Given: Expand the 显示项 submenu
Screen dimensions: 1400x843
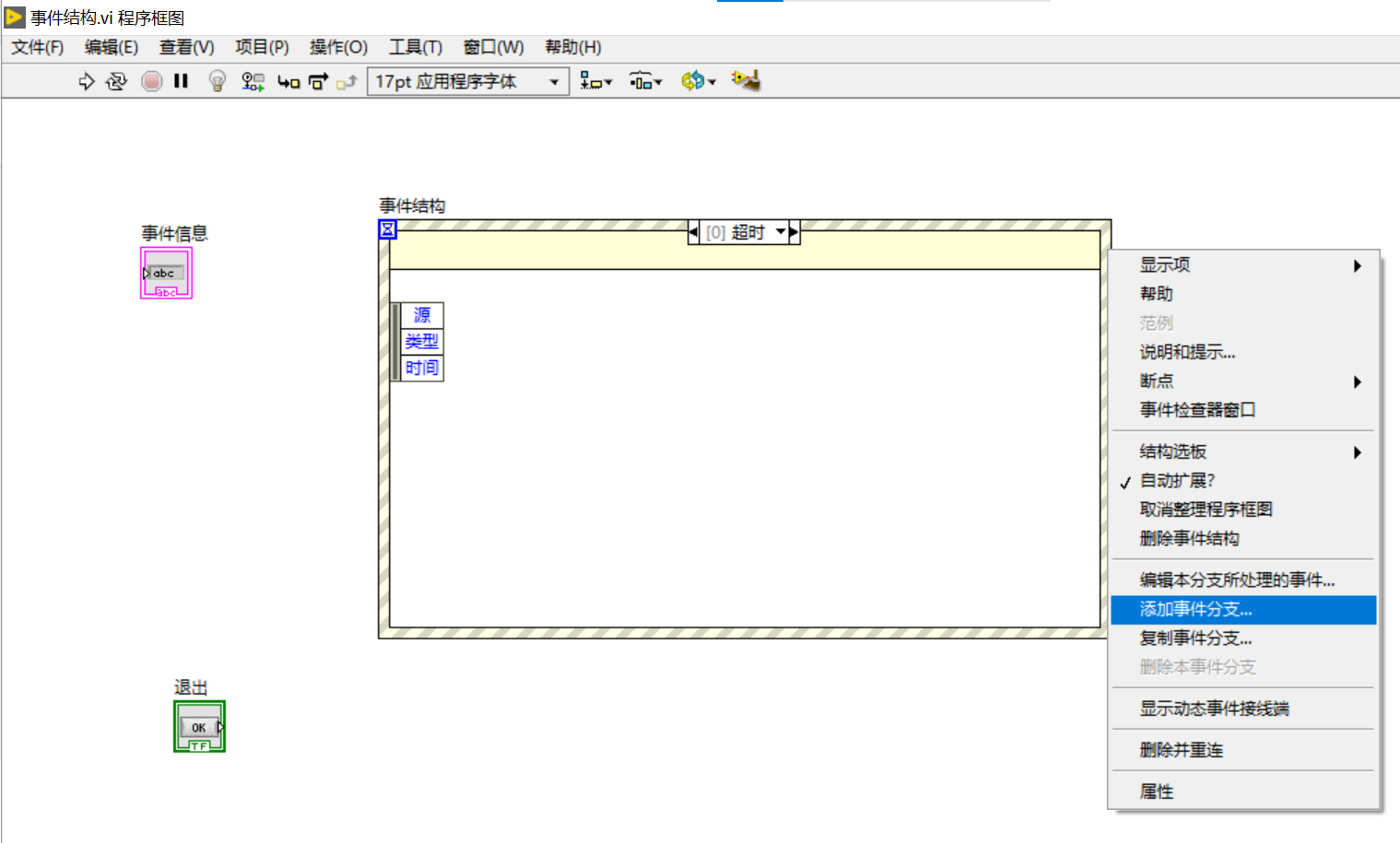Looking at the screenshot, I should pos(1243,265).
